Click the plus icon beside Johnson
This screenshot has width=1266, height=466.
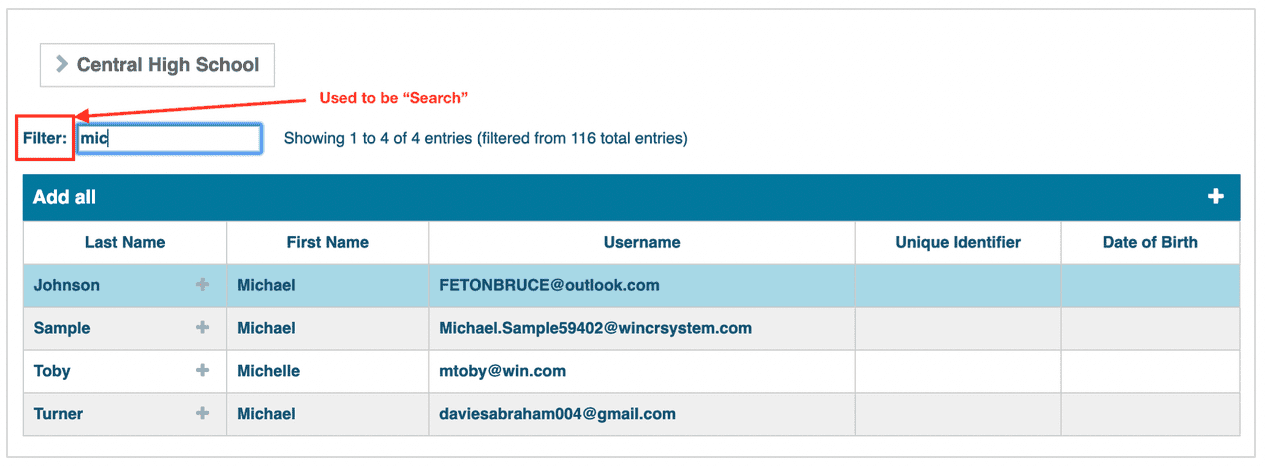202,285
